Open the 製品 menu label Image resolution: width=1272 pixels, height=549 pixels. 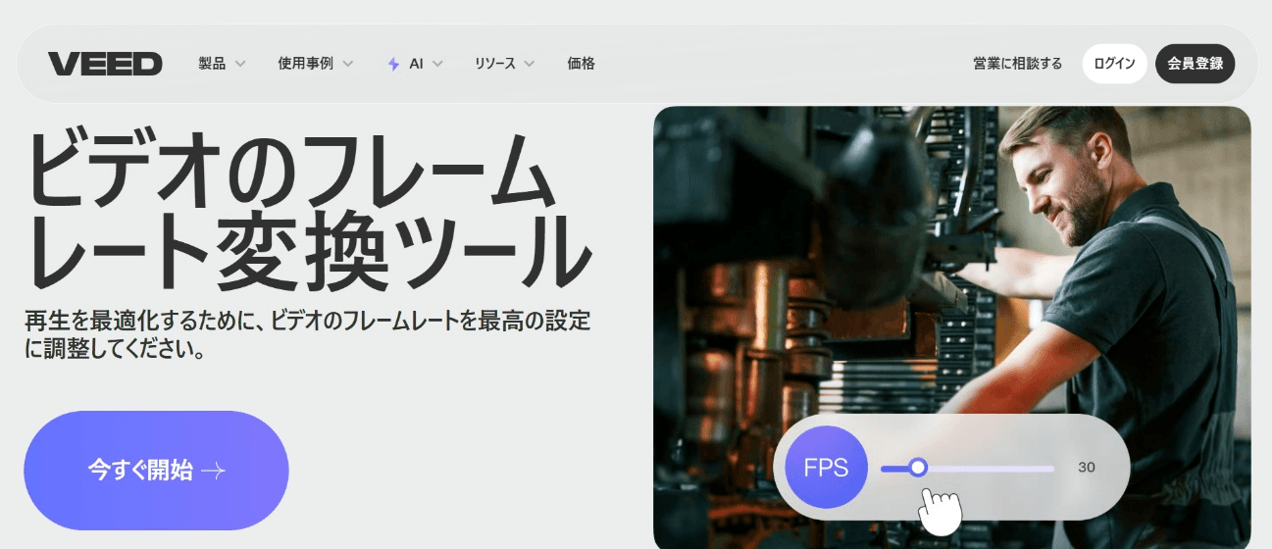point(211,64)
